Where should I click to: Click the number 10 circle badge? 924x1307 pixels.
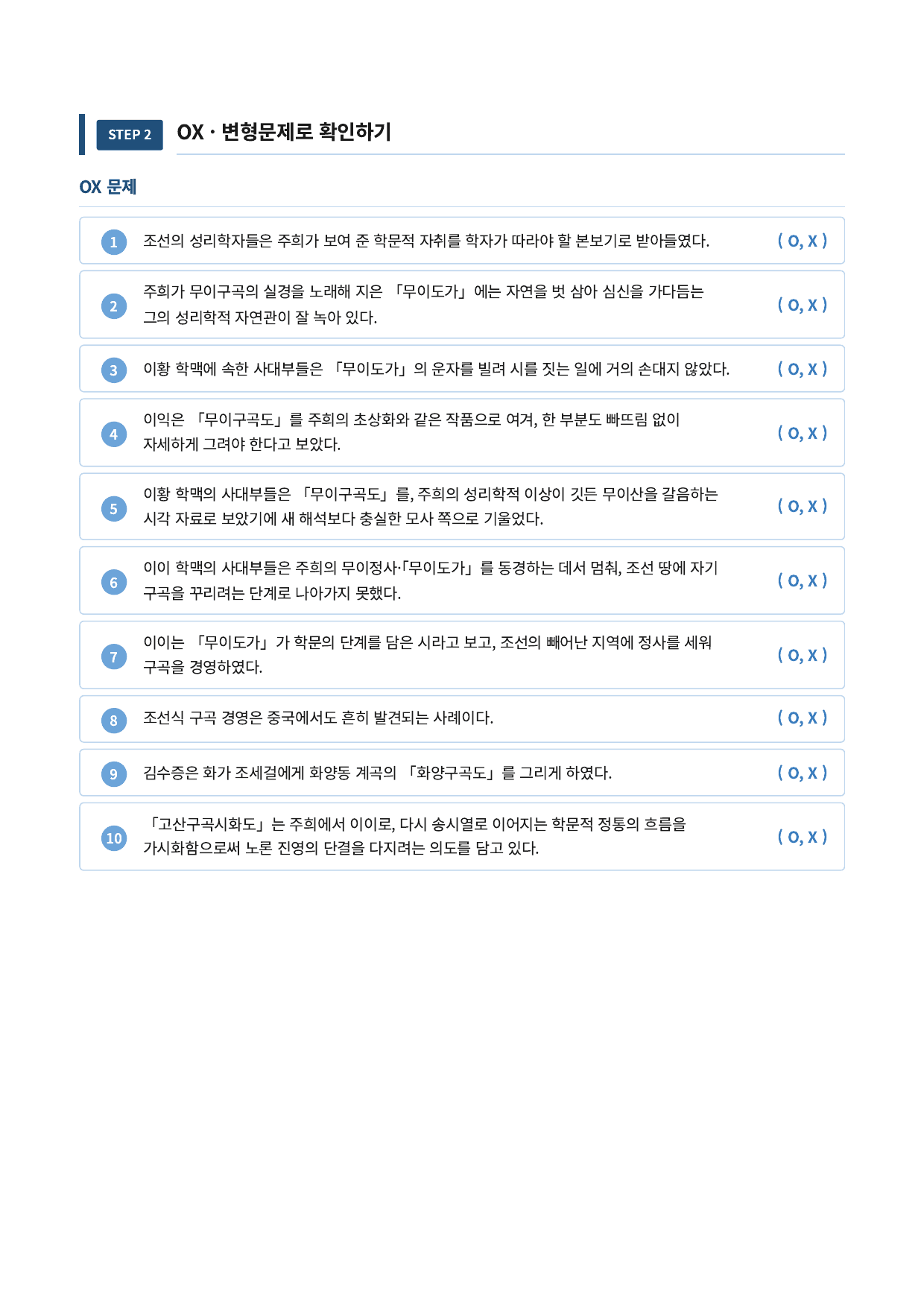(114, 838)
